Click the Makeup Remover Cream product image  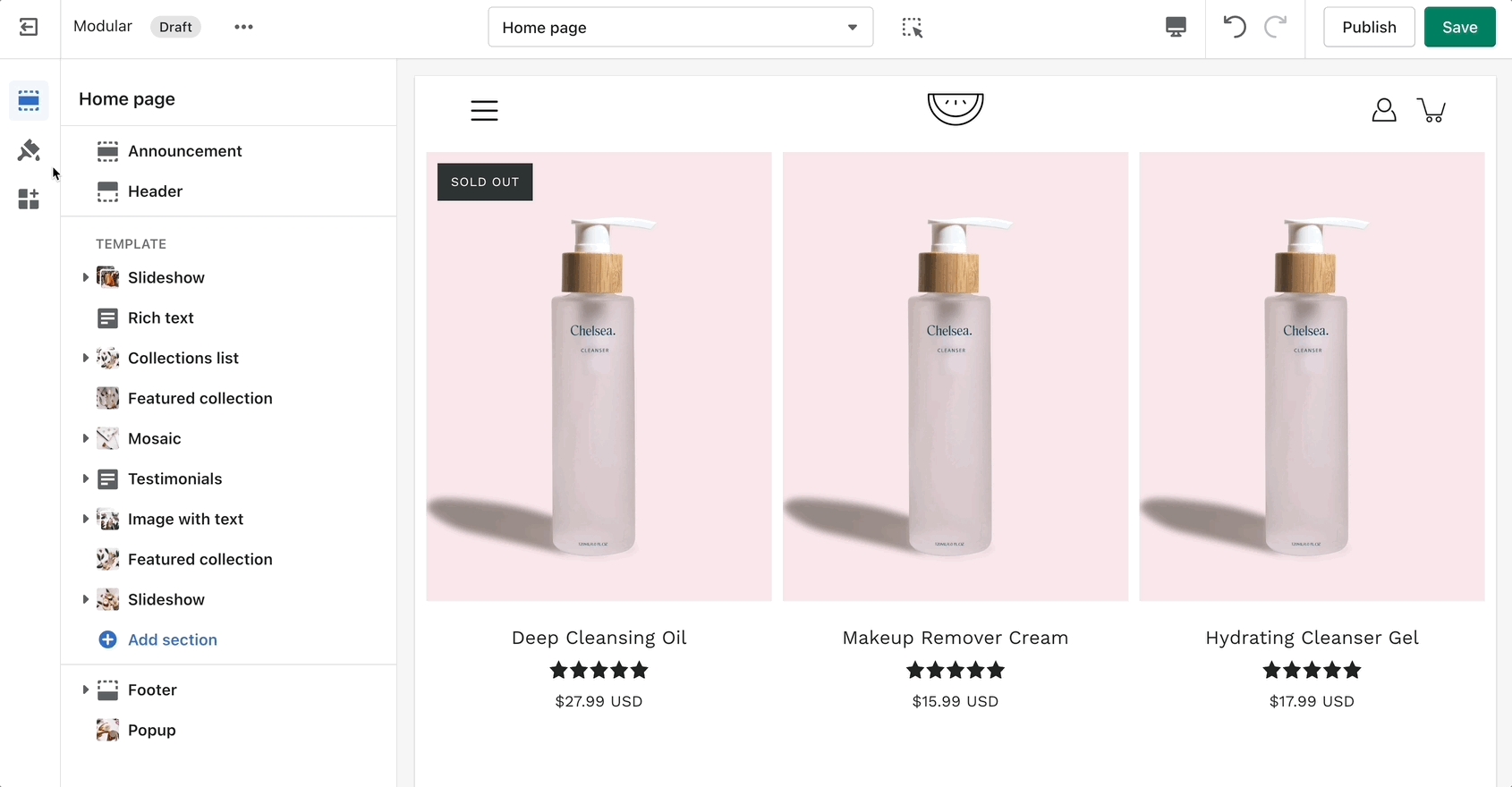click(x=955, y=377)
